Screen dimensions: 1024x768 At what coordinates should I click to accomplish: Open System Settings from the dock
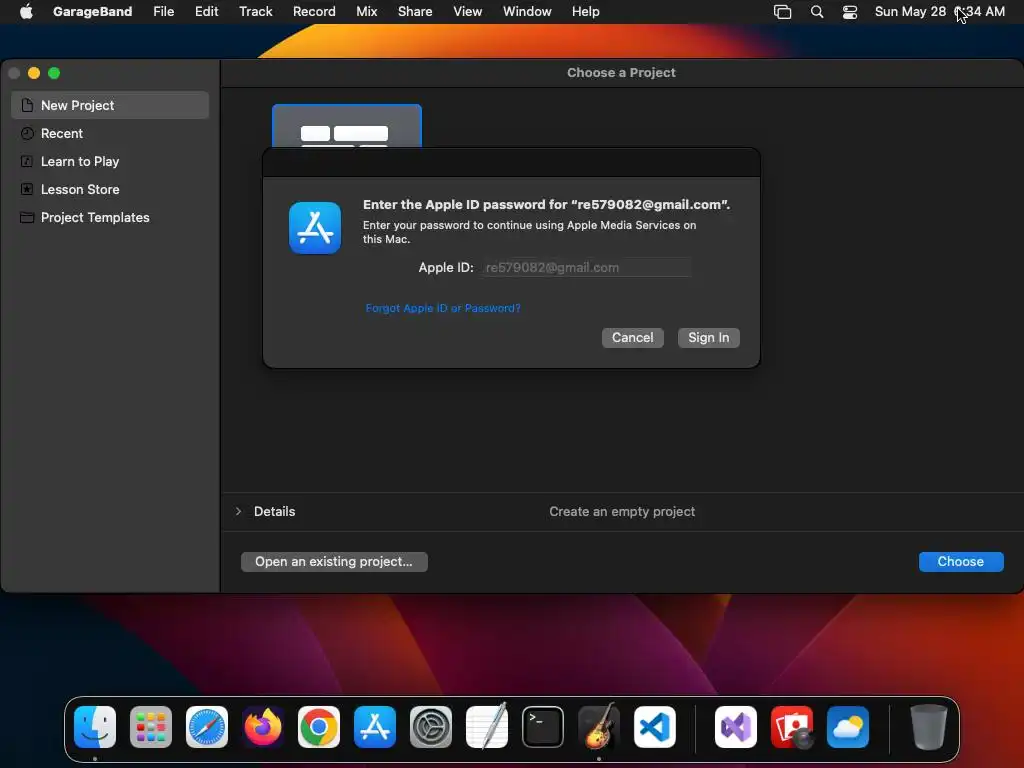pos(431,727)
